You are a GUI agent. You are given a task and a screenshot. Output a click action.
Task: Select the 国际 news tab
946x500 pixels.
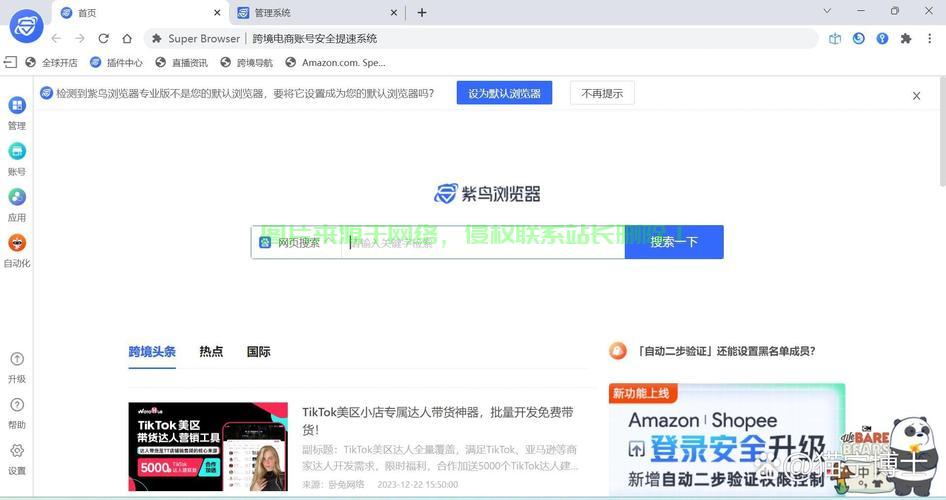point(259,352)
